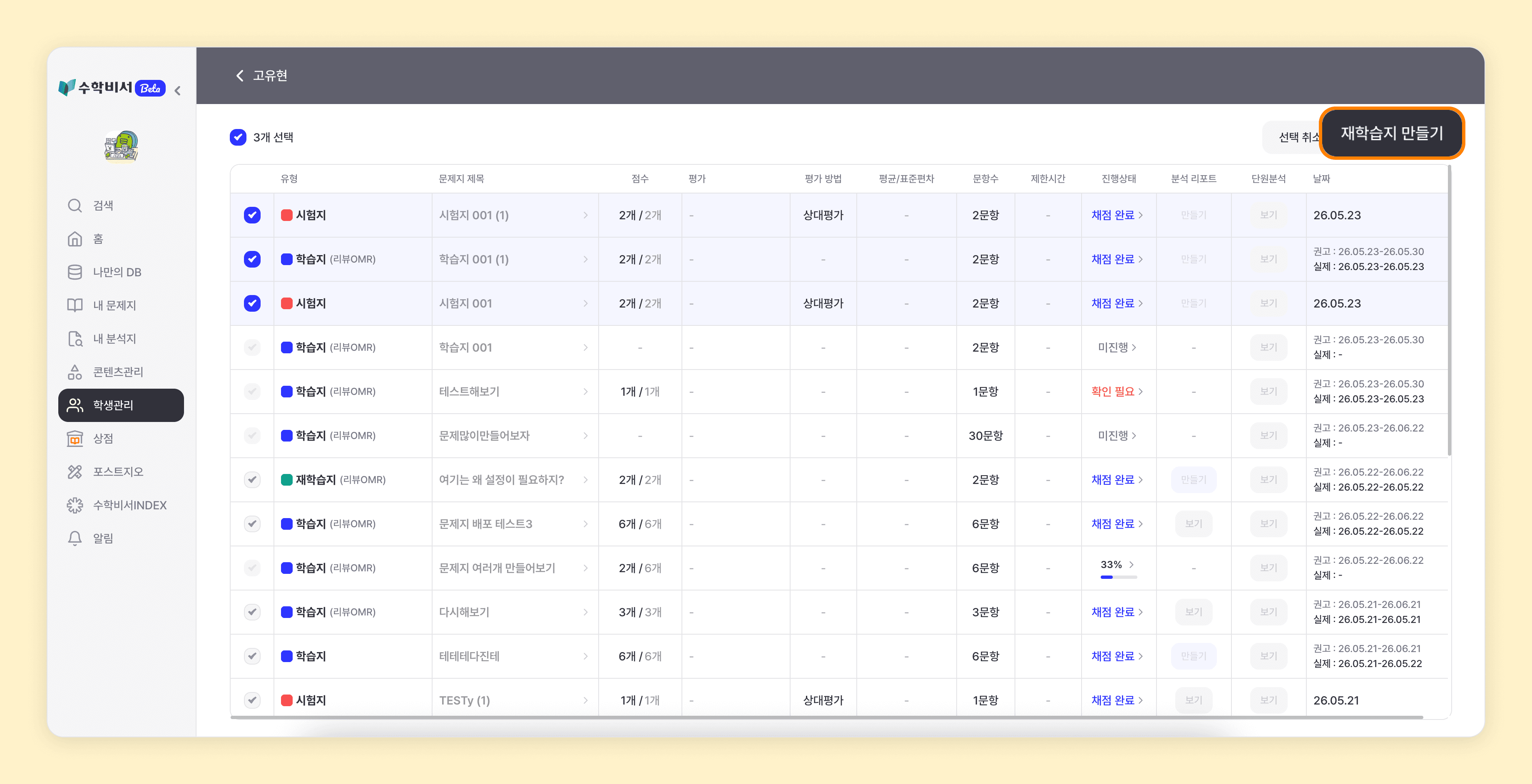
Task: Go to 홈 via the house icon
Action: pos(75,239)
